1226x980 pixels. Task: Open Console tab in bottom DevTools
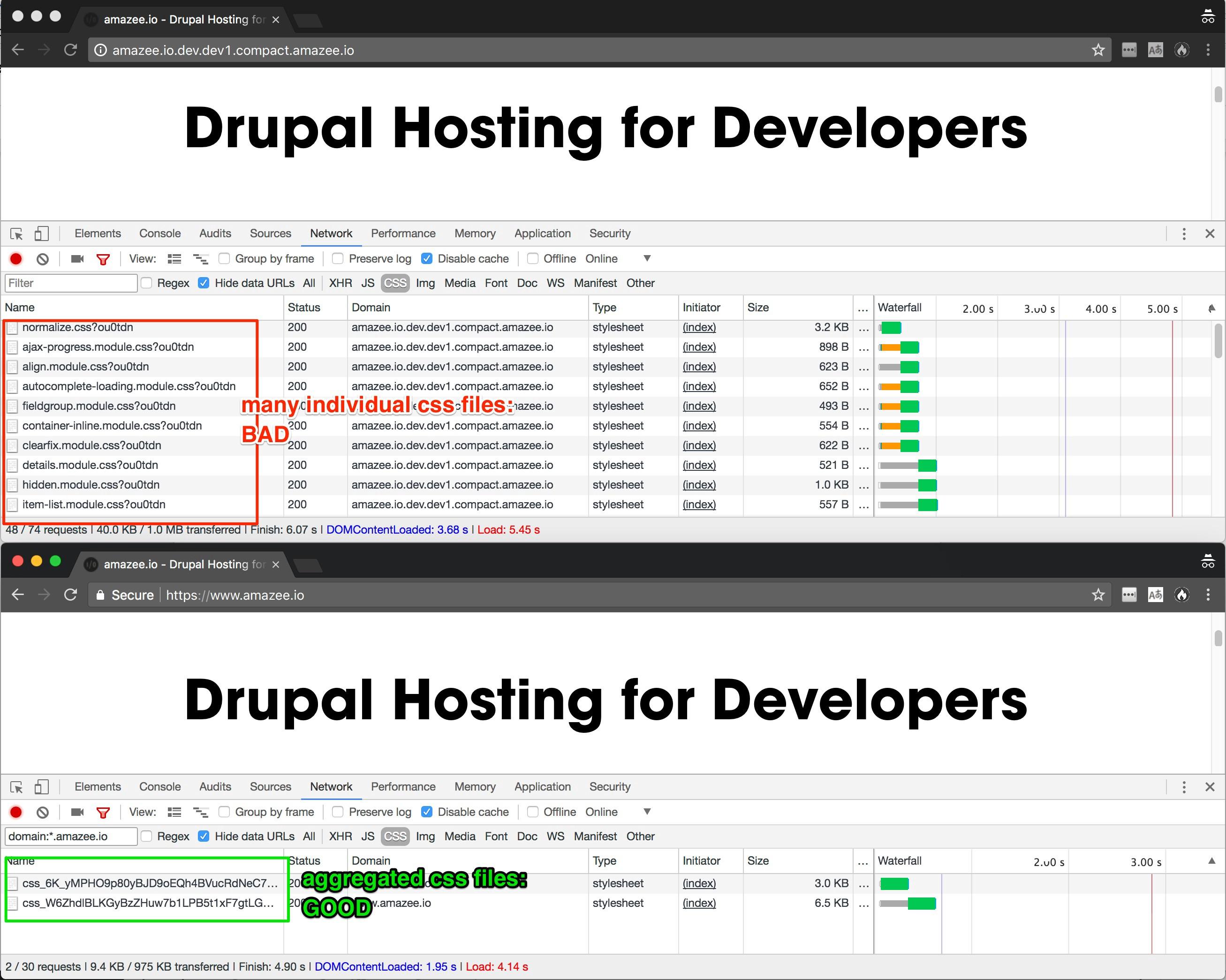[160, 787]
